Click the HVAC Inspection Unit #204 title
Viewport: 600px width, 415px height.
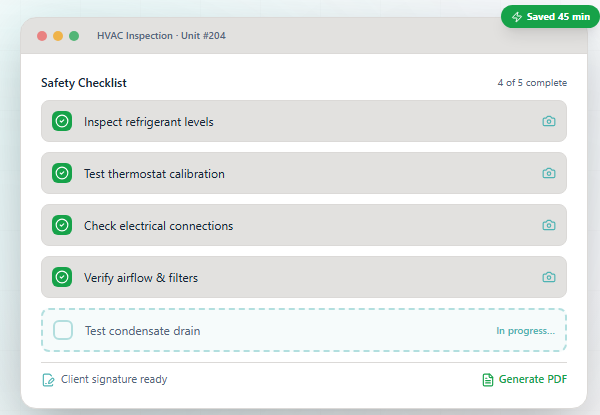161,36
